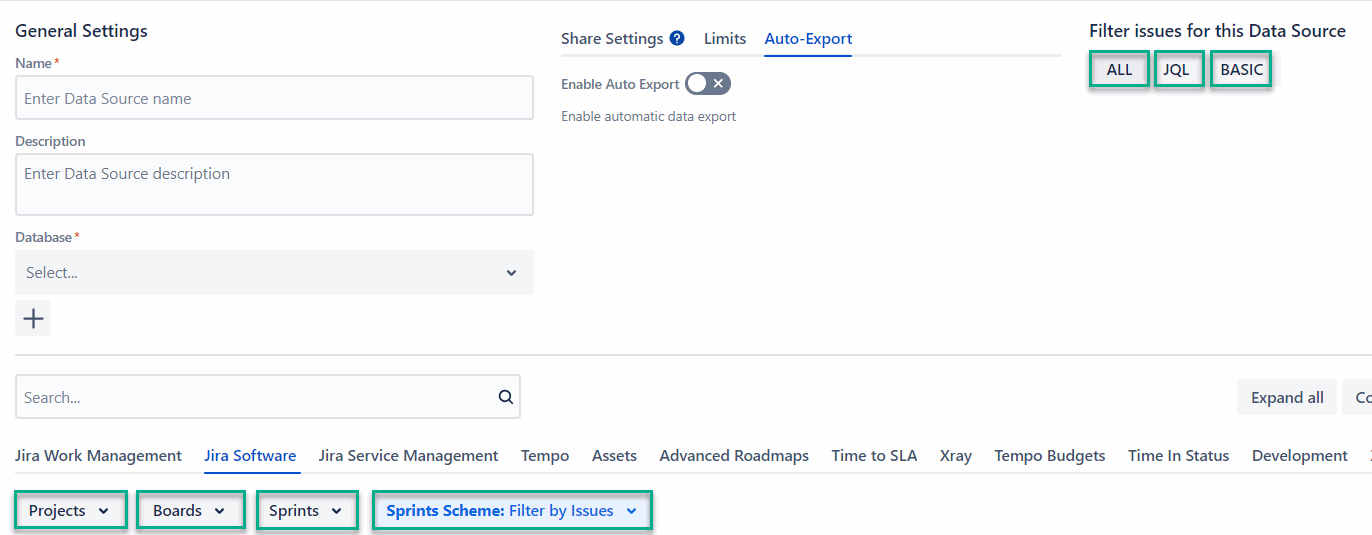Open the Development tab
Image resolution: width=1372 pixels, height=535 pixels.
pos(1300,456)
